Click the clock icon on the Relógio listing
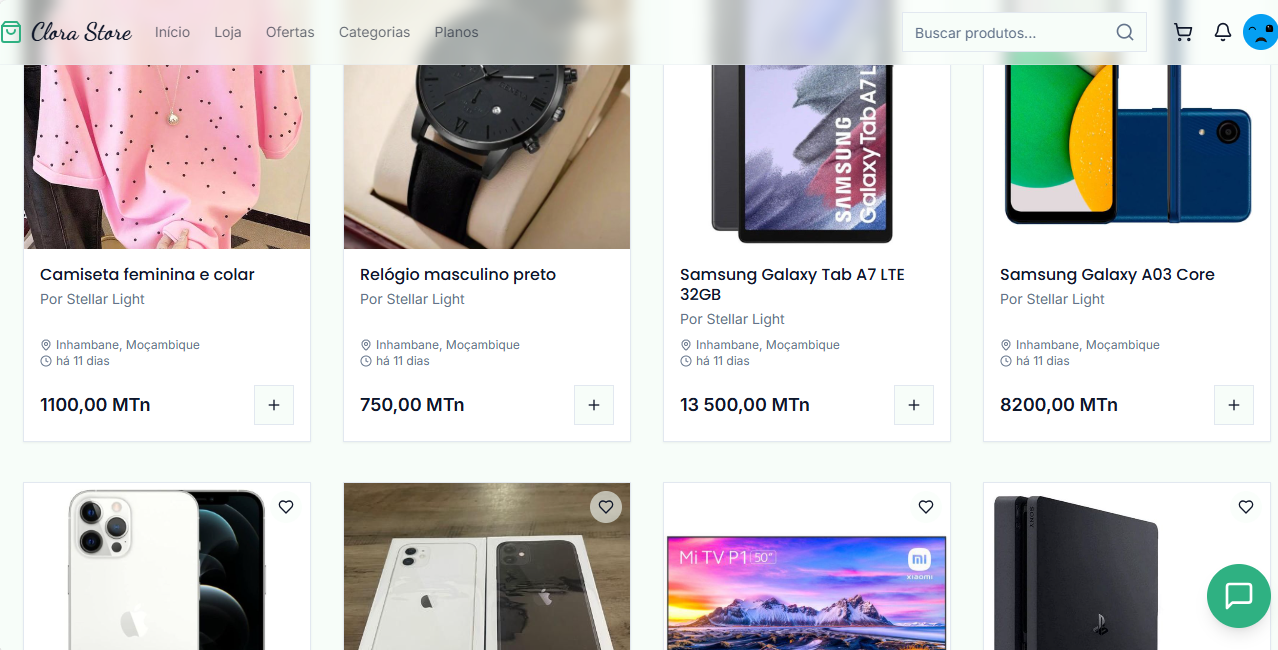Viewport: 1278px width, 650px height. (x=365, y=361)
